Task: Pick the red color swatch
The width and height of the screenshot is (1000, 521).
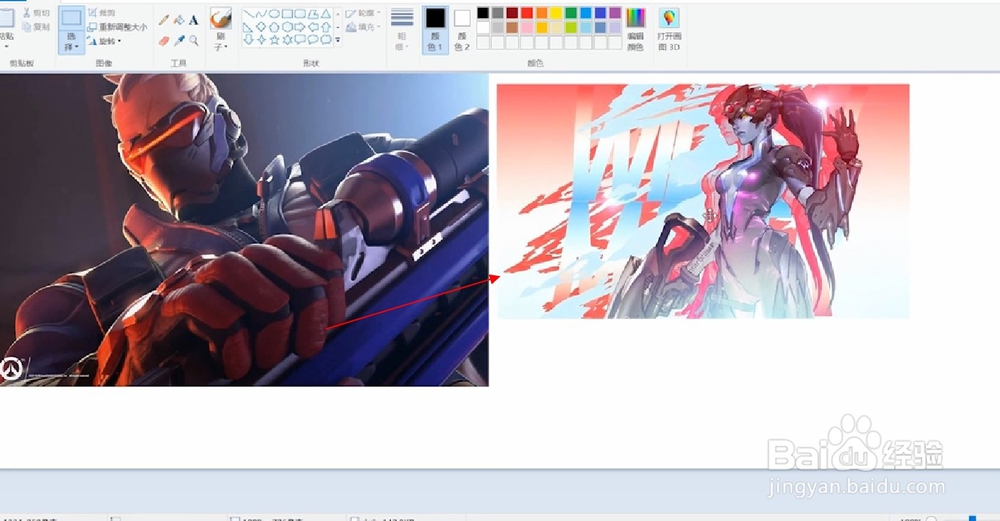Action: (527, 13)
